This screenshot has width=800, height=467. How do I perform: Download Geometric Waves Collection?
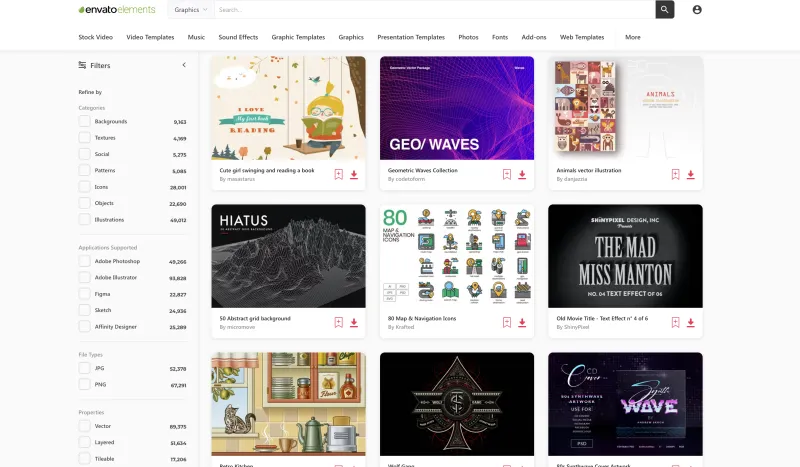tap(522, 175)
